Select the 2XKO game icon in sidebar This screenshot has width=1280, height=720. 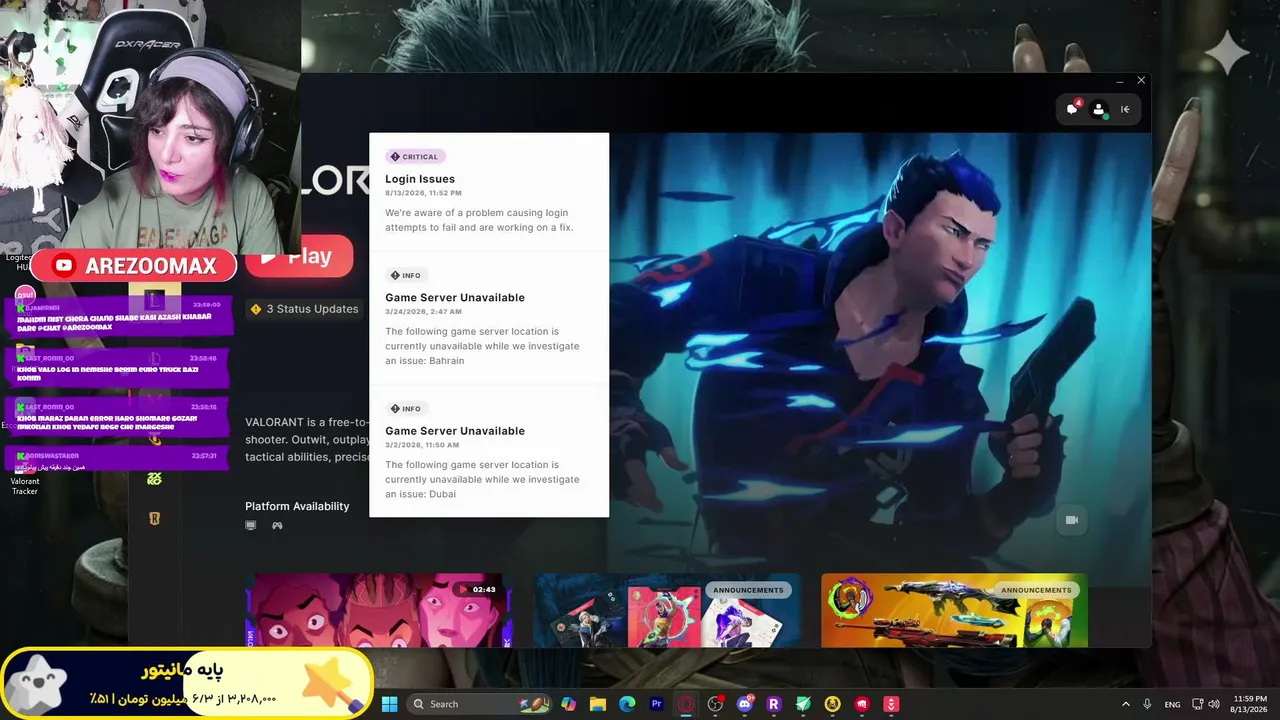[154, 479]
